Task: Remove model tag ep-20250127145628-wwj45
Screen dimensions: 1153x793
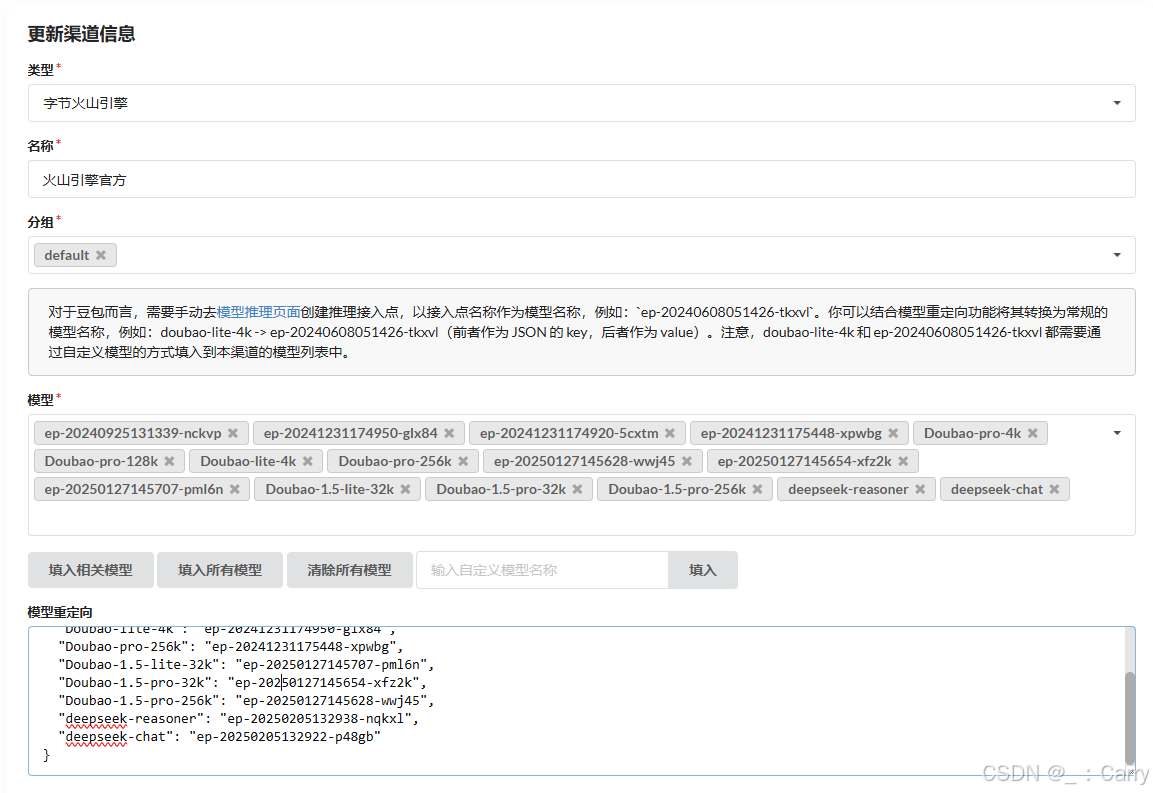Action: (686, 461)
